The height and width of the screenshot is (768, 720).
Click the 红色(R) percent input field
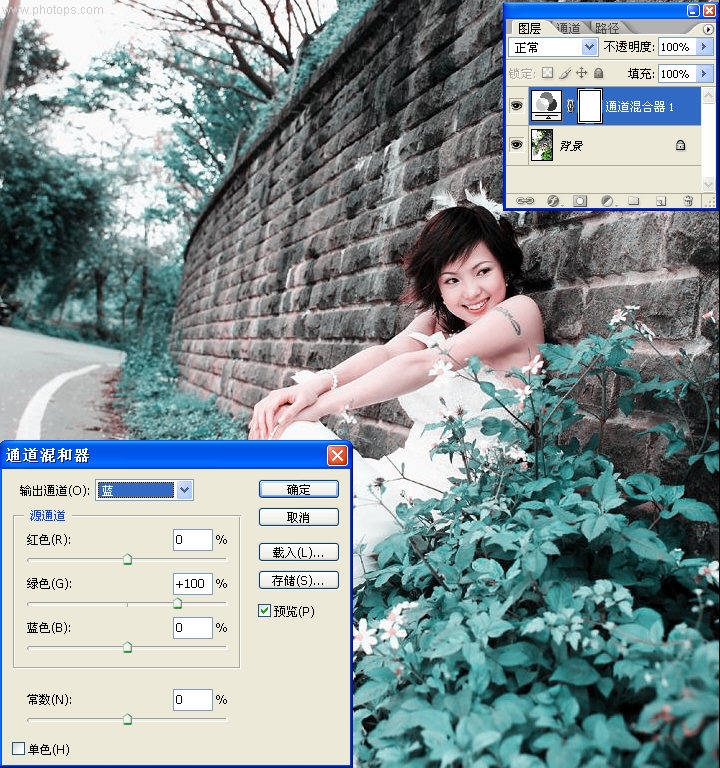tap(193, 540)
